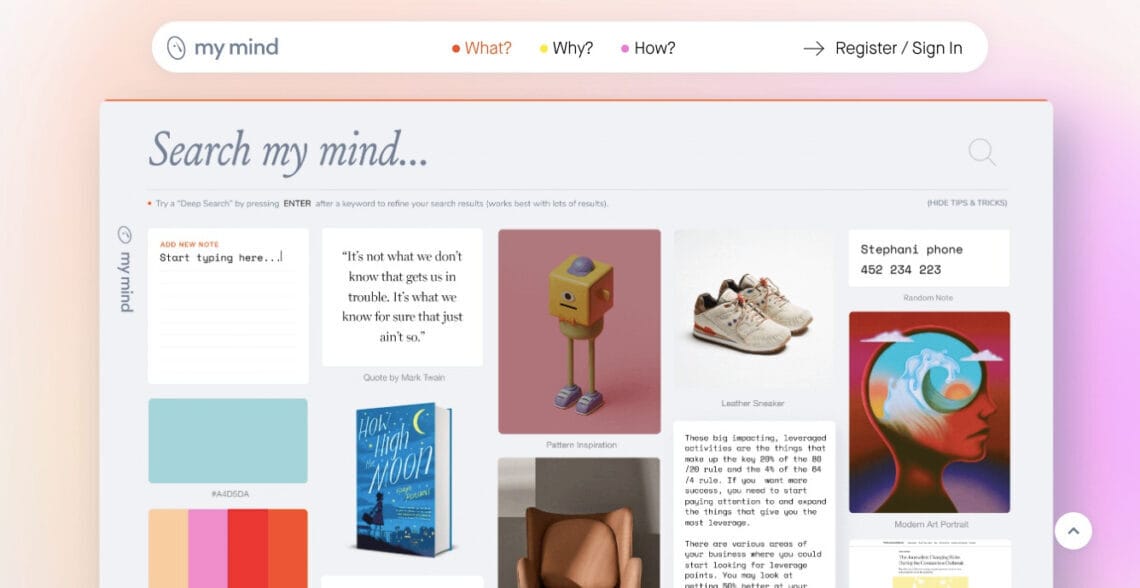
Task: Open the Leather Sneaker image card
Action: click(x=753, y=311)
